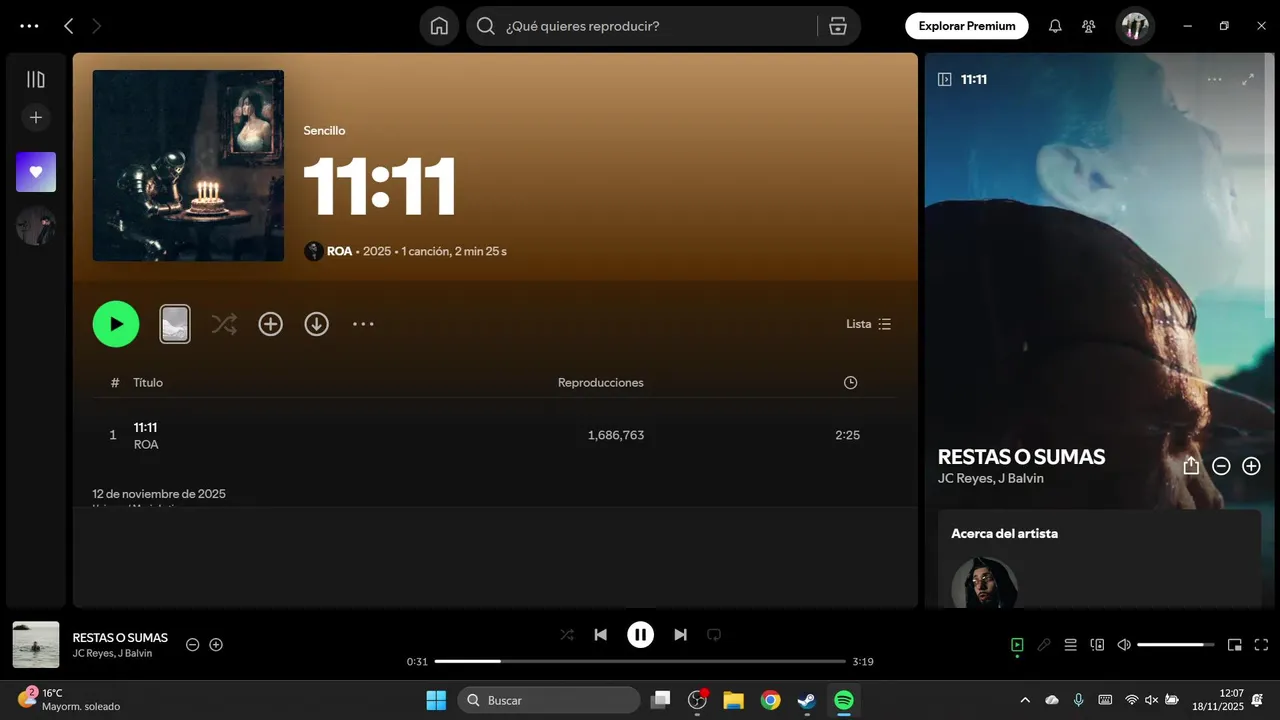This screenshot has height=720, width=1280.
Task: Open ROA artist under the track title
Action: [146, 444]
